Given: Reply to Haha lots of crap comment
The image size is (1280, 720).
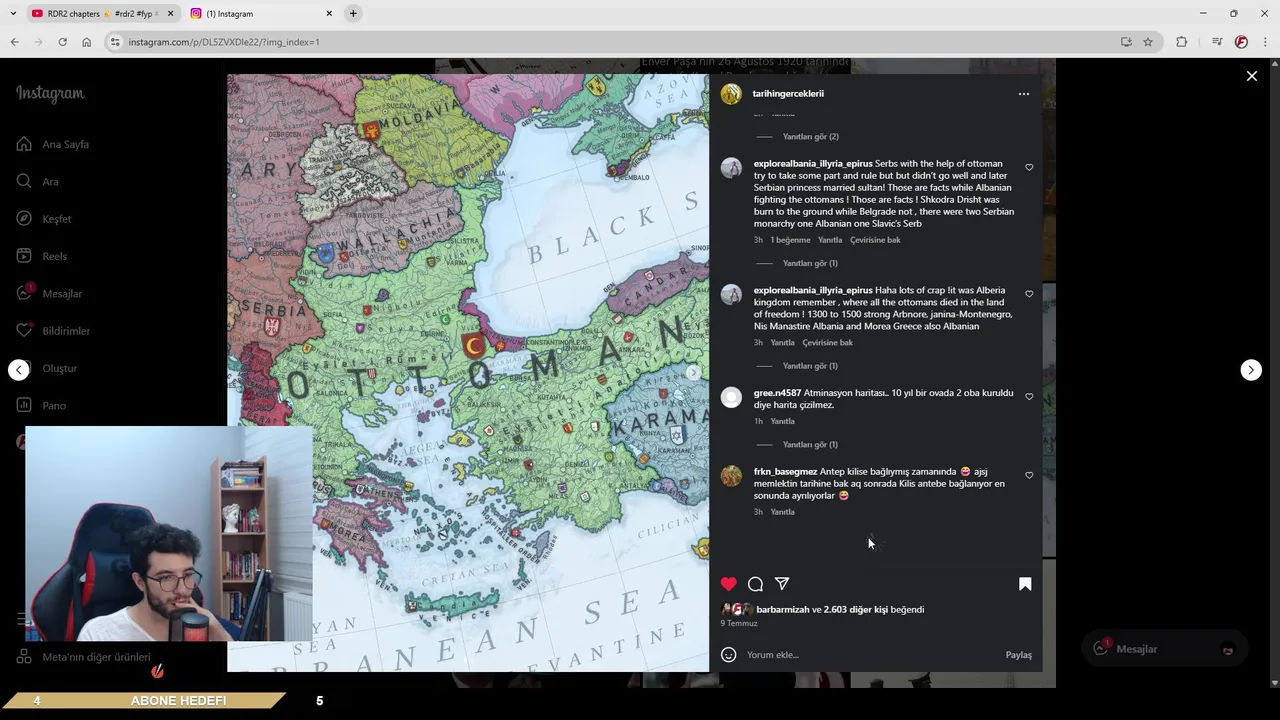Looking at the screenshot, I should pyautogui.click(x=782, y=342).
